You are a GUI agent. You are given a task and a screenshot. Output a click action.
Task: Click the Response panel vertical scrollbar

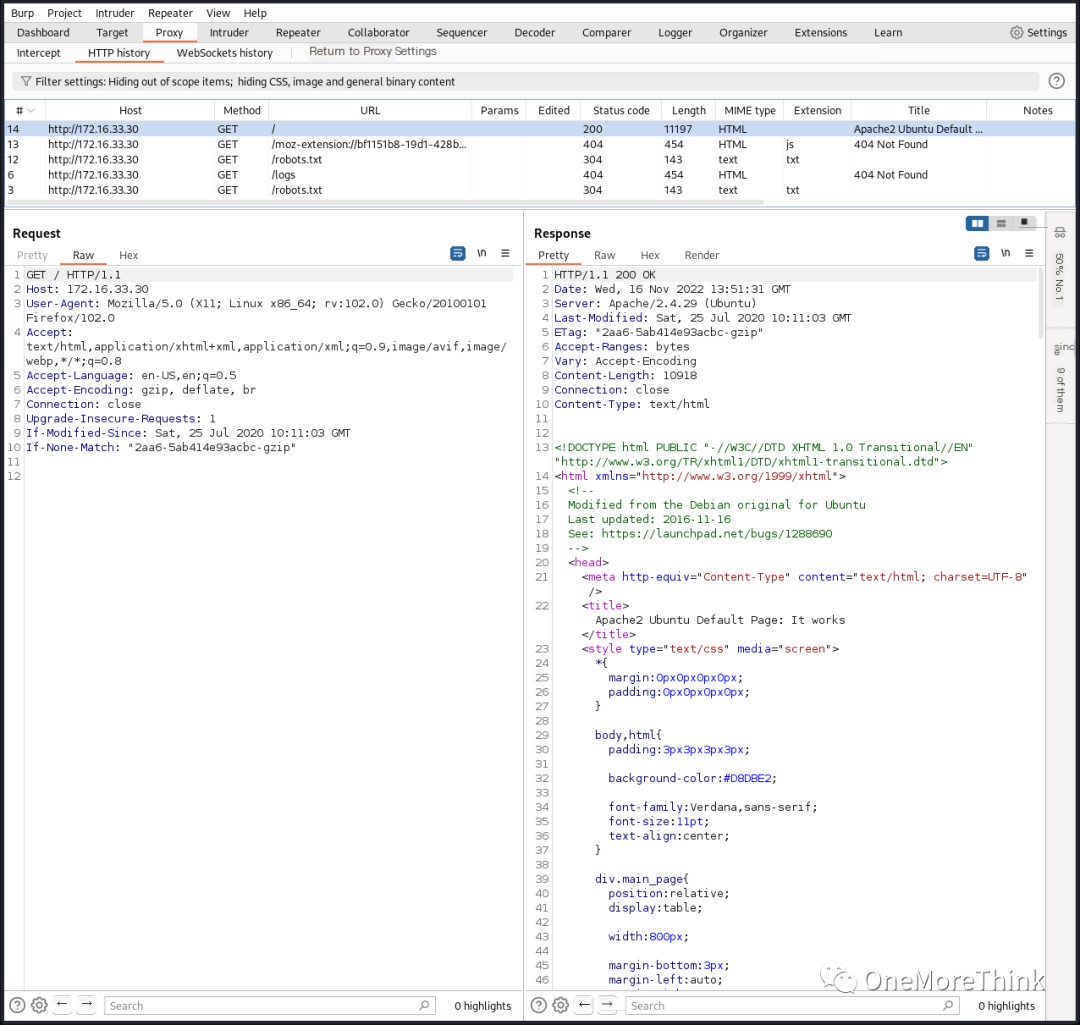click(1040, 303)
